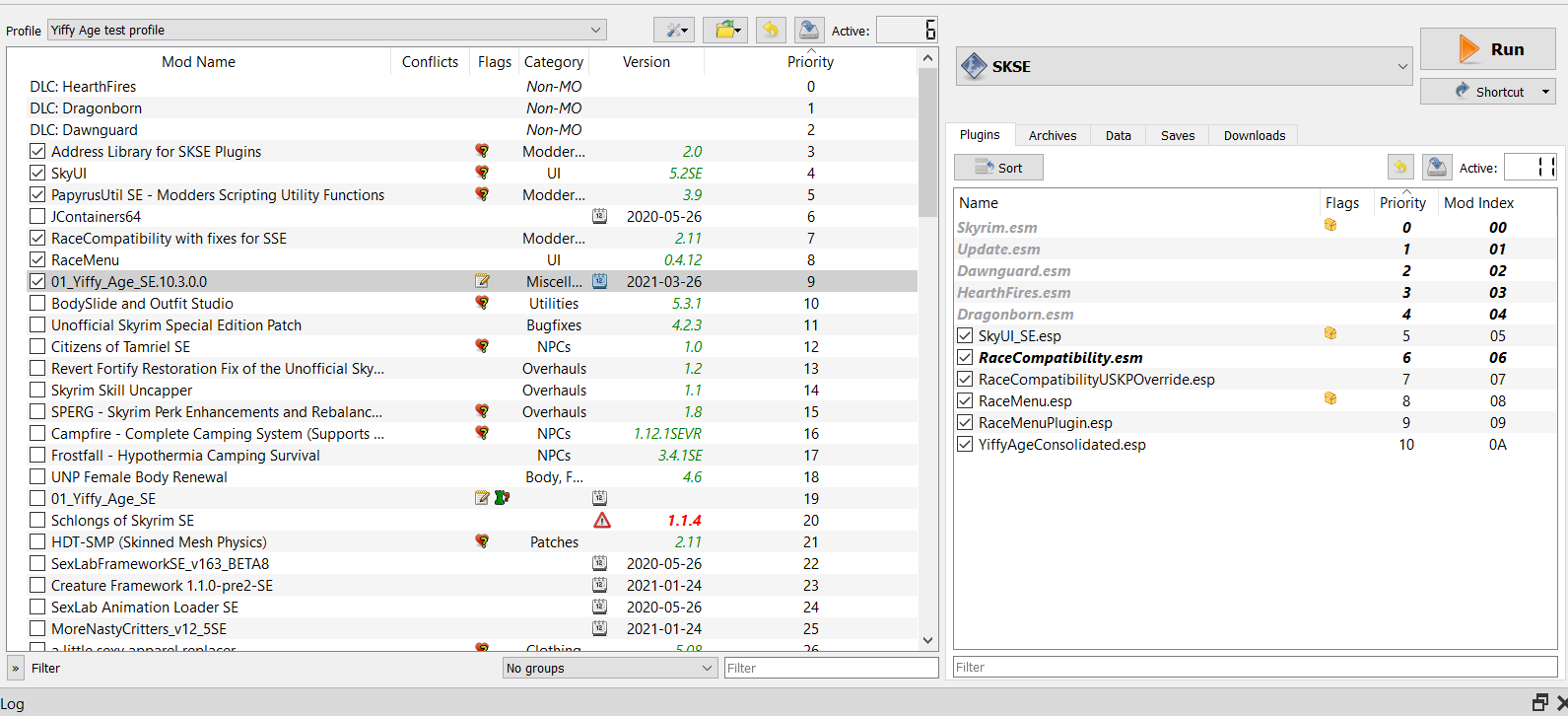This screenshot has width=1568, height=716.
Task: Select the DLC: Dragonborn row
Action: 462,107
